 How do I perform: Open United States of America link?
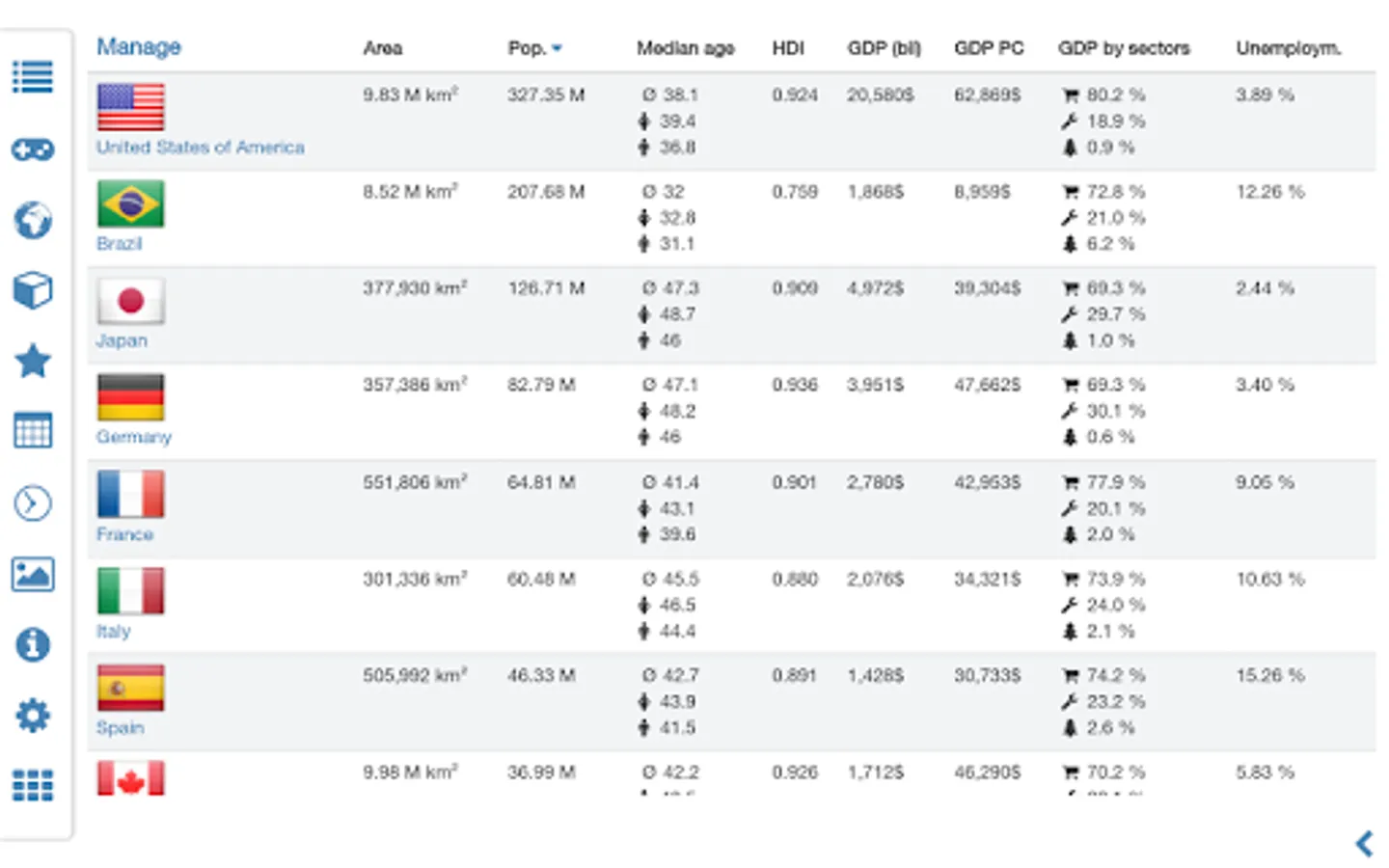tap(200, 148)
